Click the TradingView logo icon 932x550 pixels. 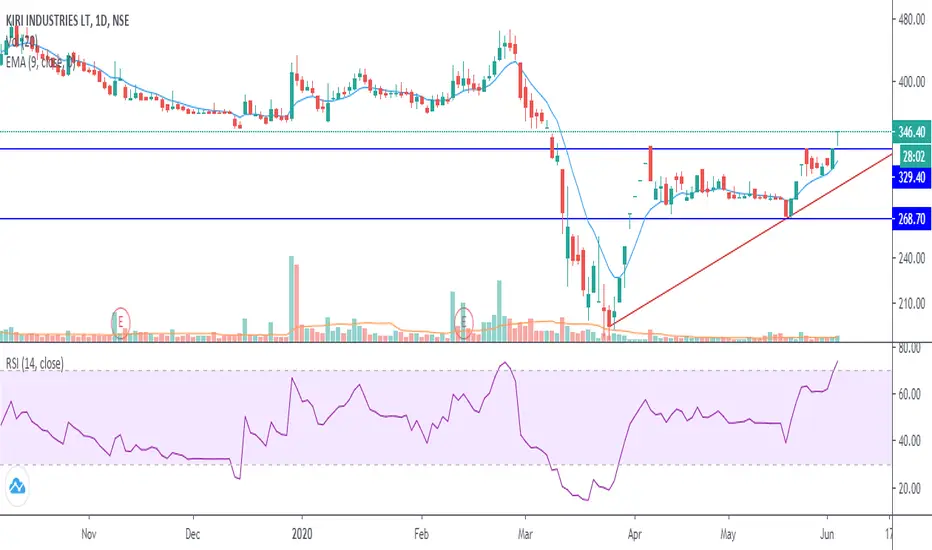point(17,486)
